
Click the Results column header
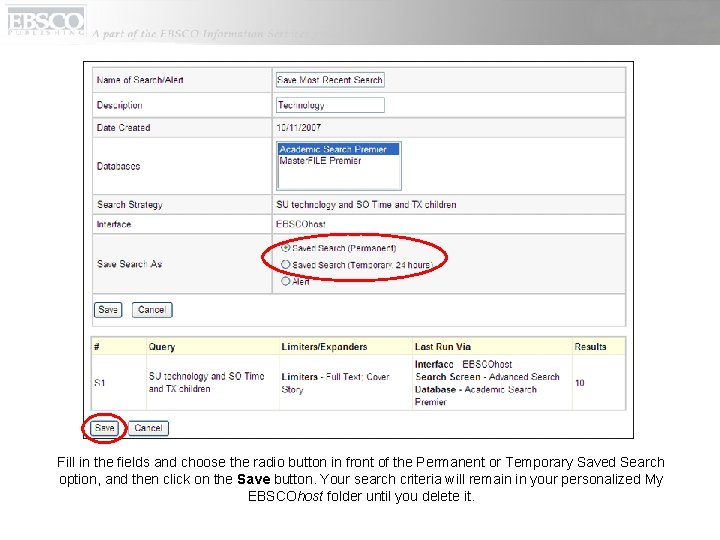point(590,347)
